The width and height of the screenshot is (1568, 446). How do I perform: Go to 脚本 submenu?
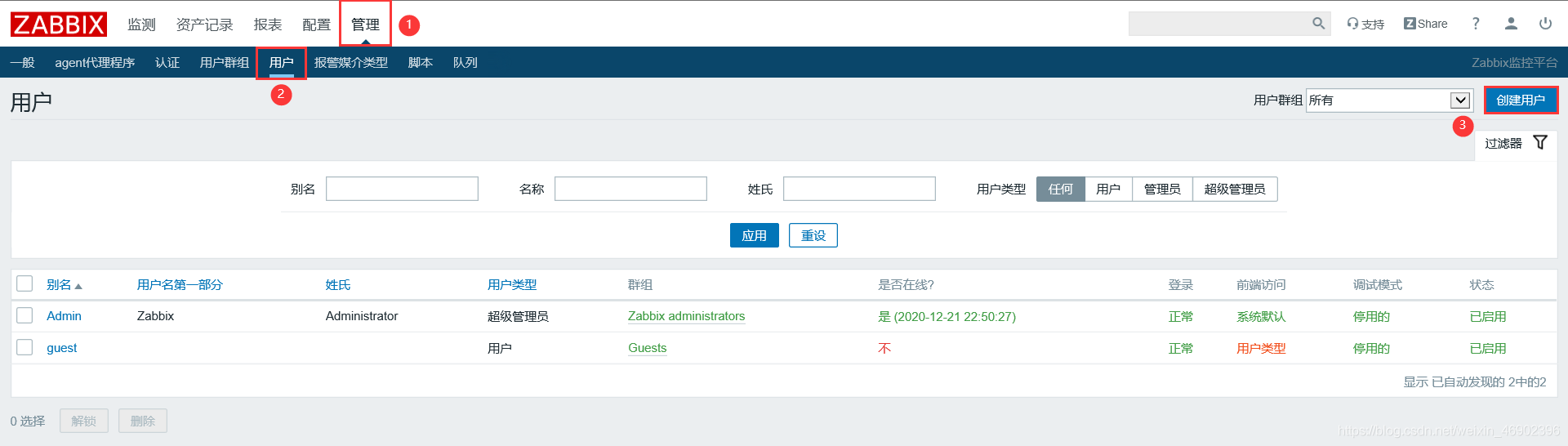[x=421, y=62]
